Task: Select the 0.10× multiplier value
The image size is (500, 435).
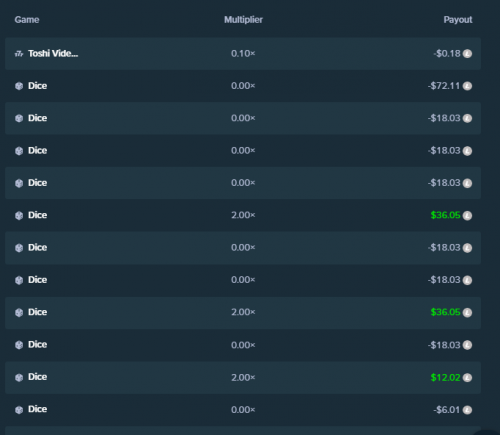Action: pyautogui.click(x=243, y=53)
